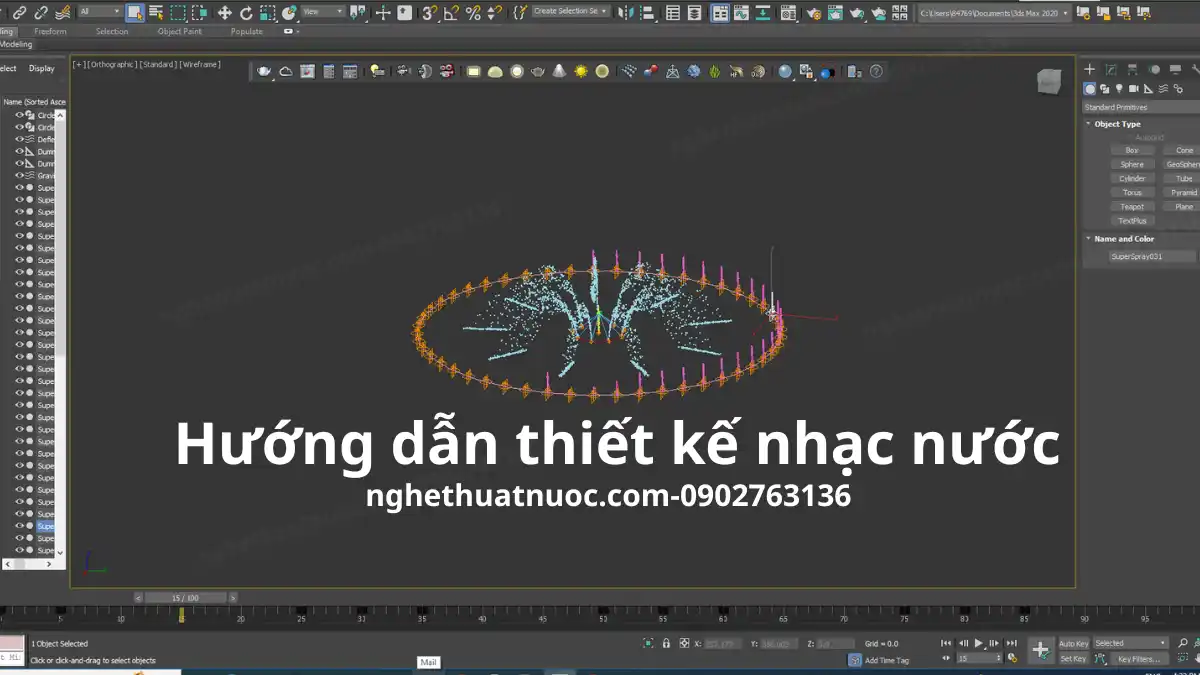Open the Orthographic viewport menu

[110, 64]
